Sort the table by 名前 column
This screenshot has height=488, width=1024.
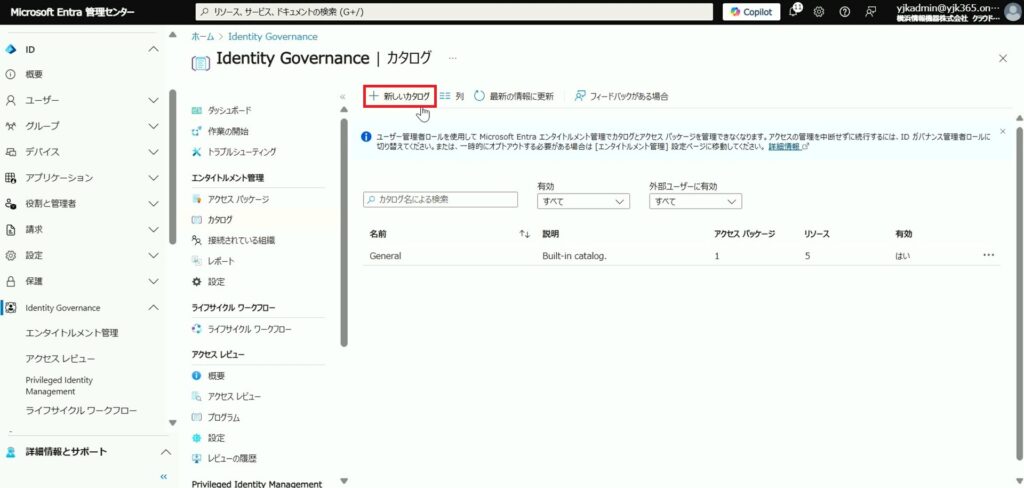524,234
